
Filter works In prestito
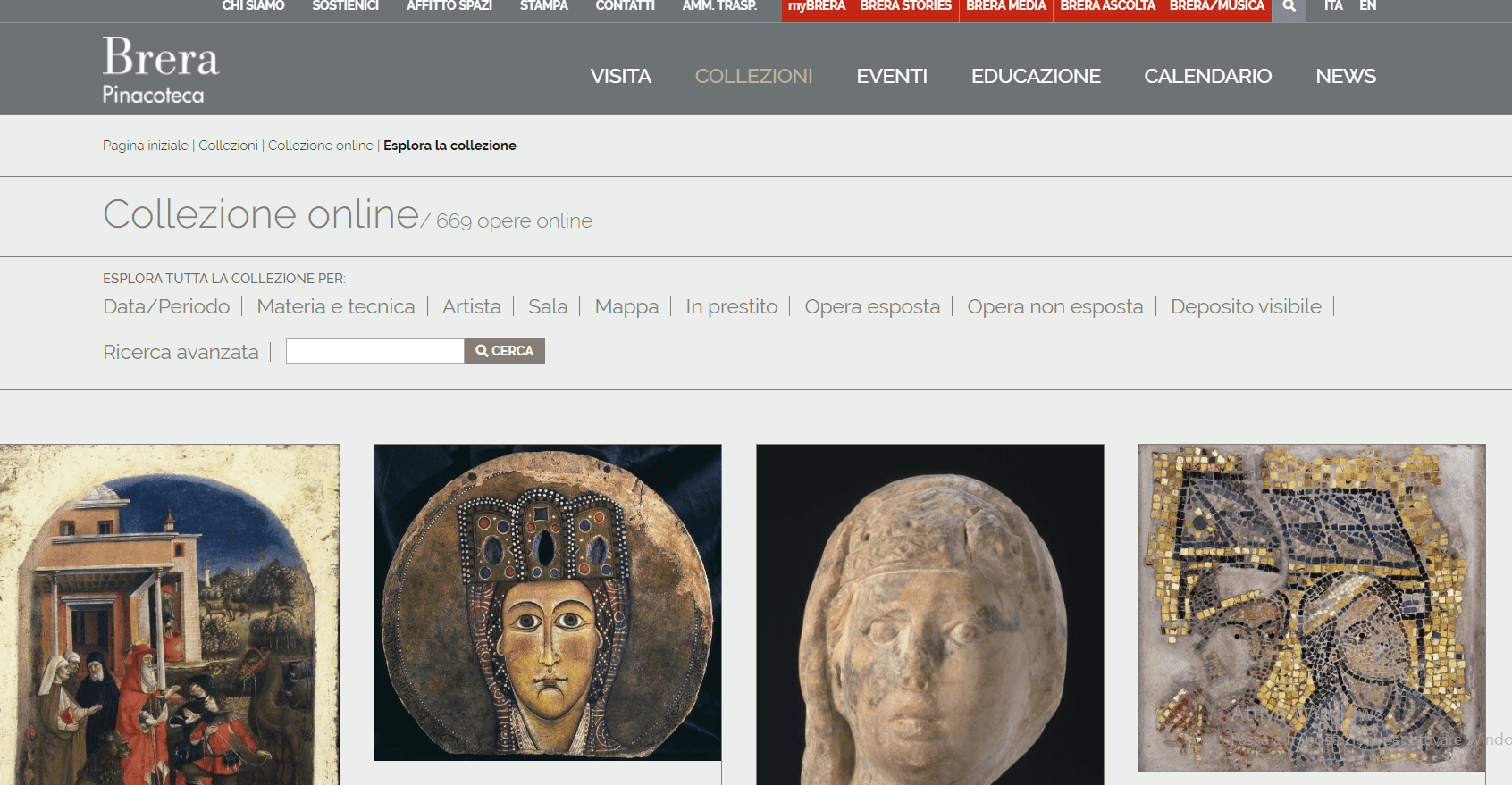[x=732, y=307]
